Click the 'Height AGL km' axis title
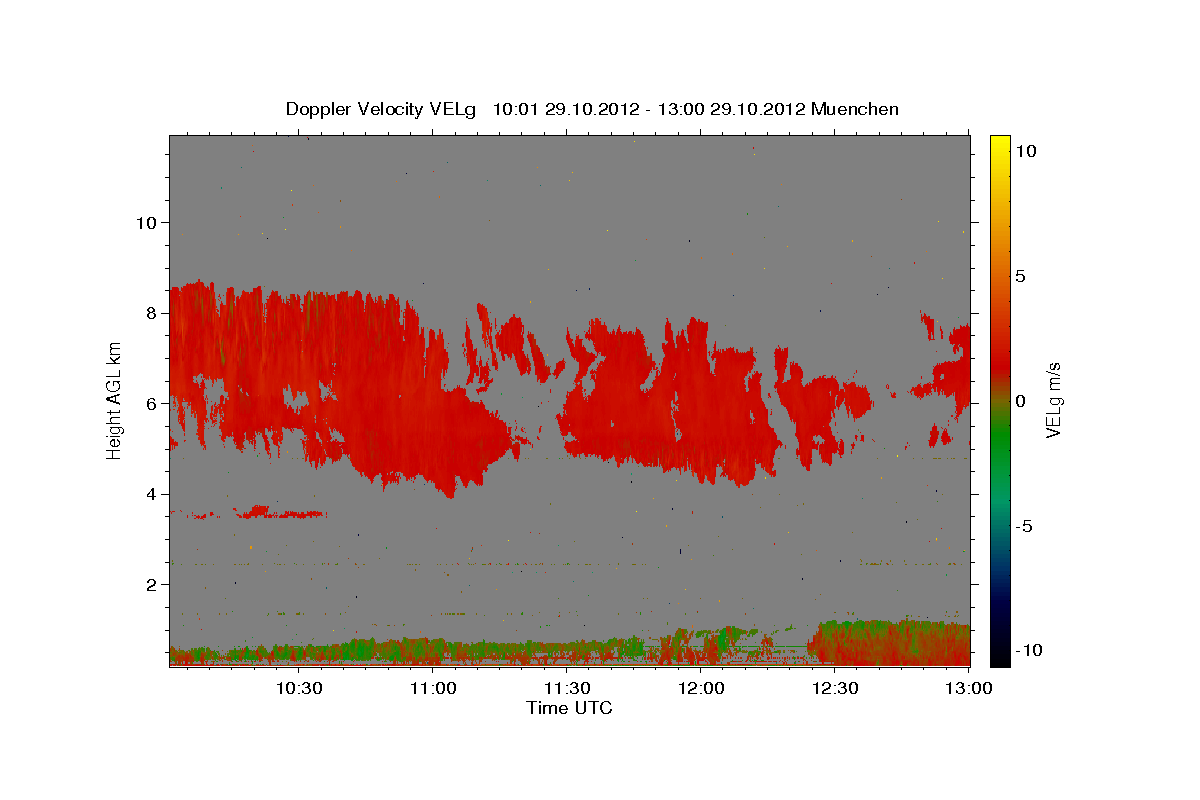Image resolution: width=1200 pixels, height=800 pixels. click(x=114, y=399)
